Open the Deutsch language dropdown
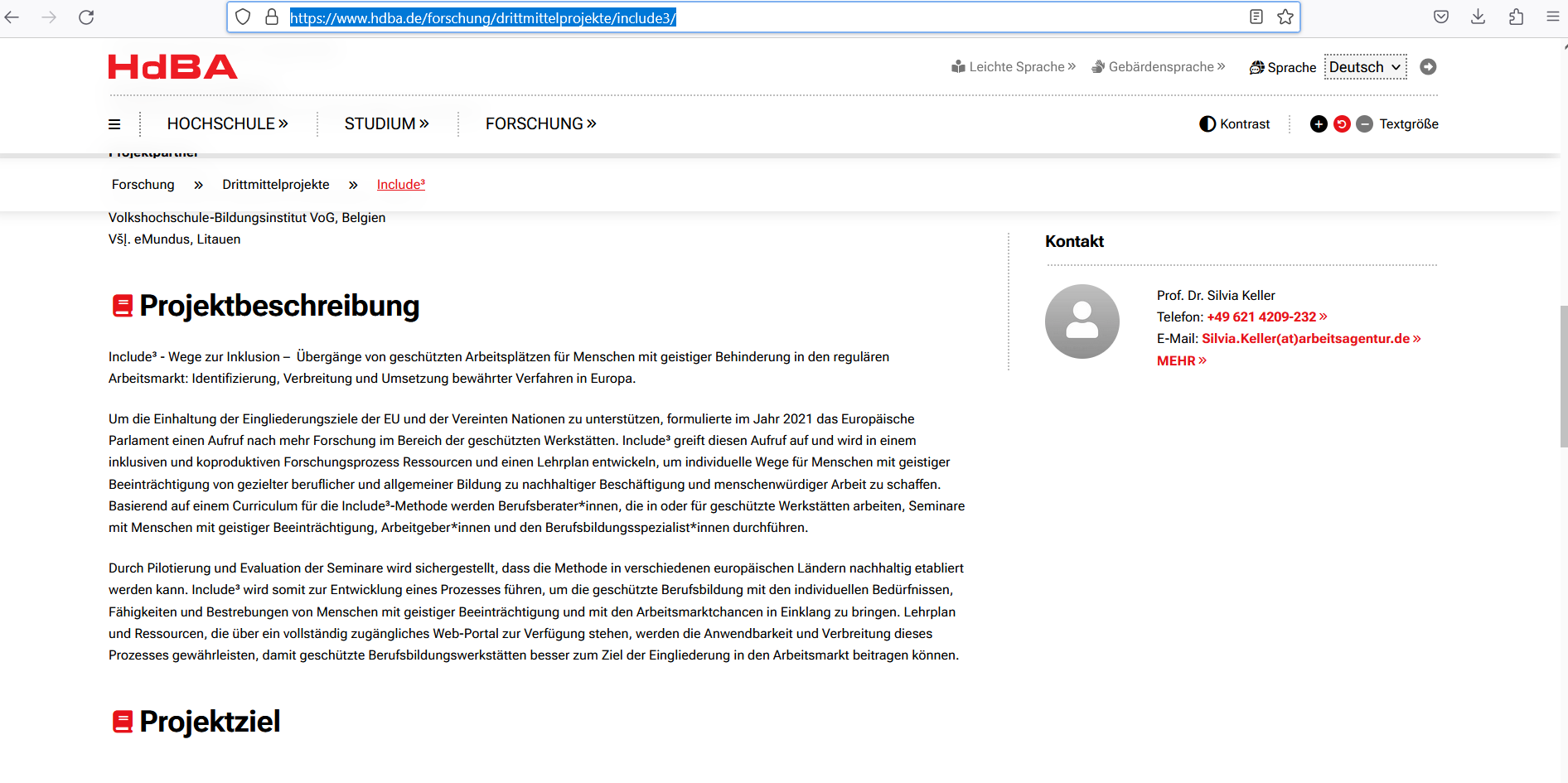 pos(1365,67)
